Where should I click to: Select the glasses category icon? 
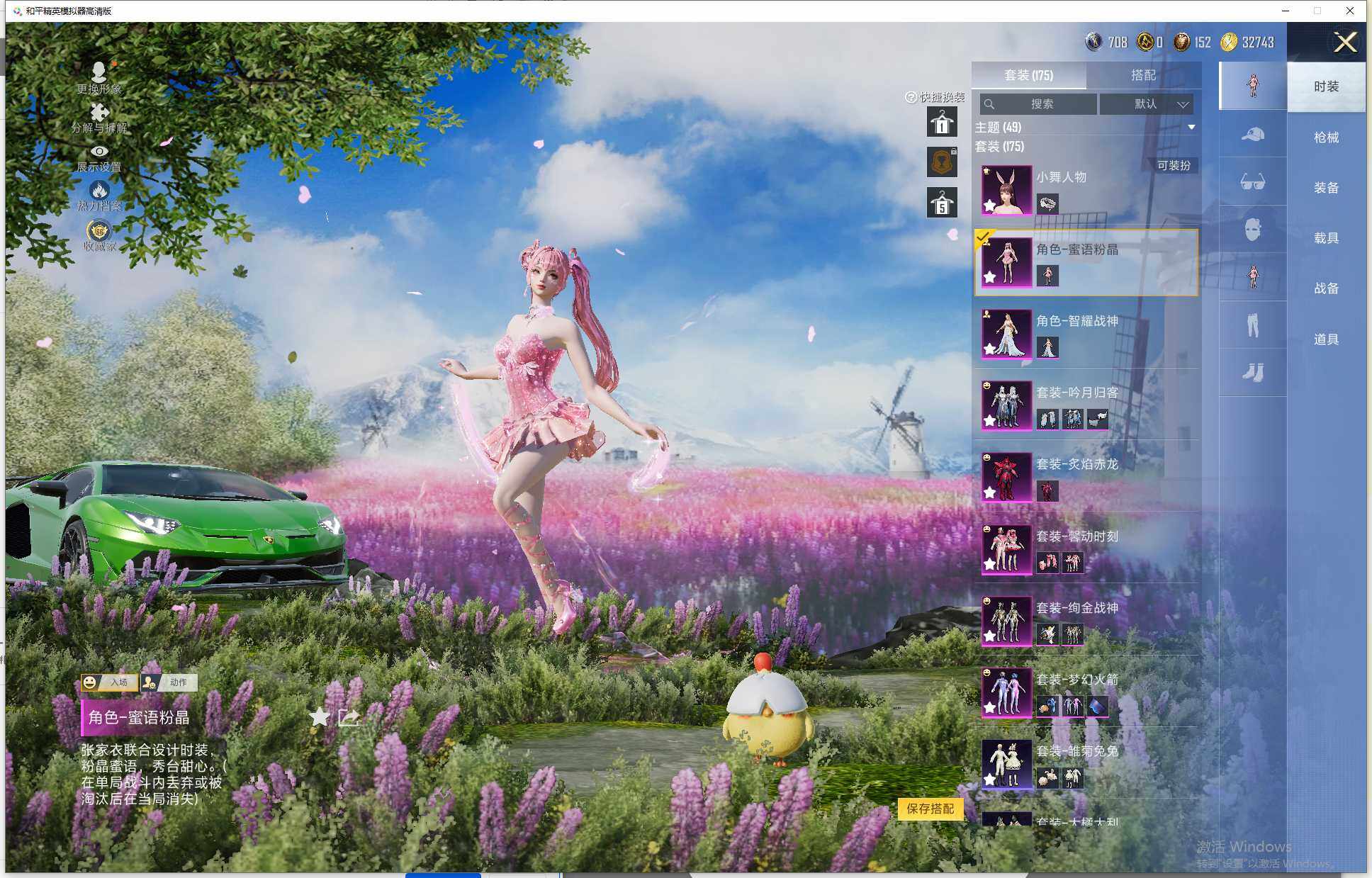coord(1252,182)
